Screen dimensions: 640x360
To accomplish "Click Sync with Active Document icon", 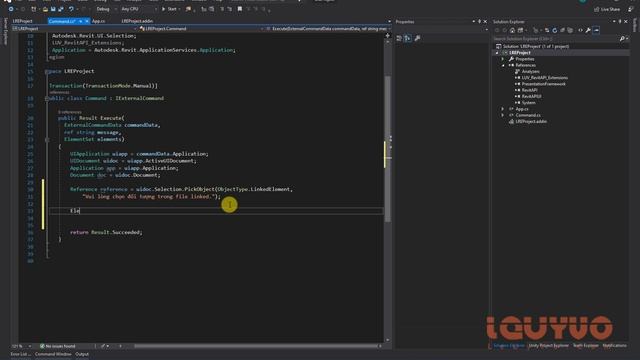I will coord(547,30).
